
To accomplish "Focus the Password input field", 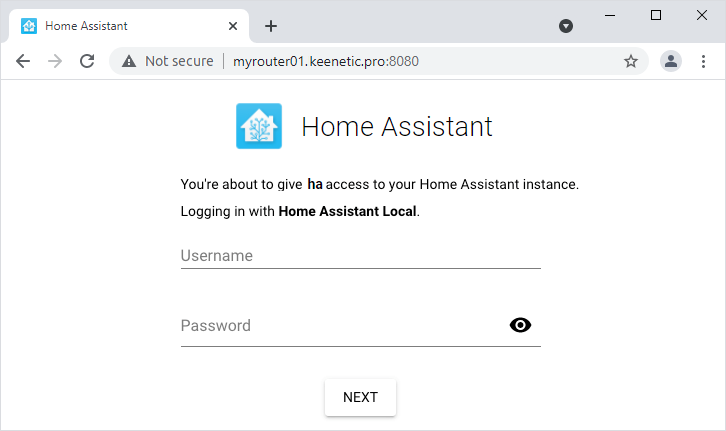I will [x=340, y=326].
